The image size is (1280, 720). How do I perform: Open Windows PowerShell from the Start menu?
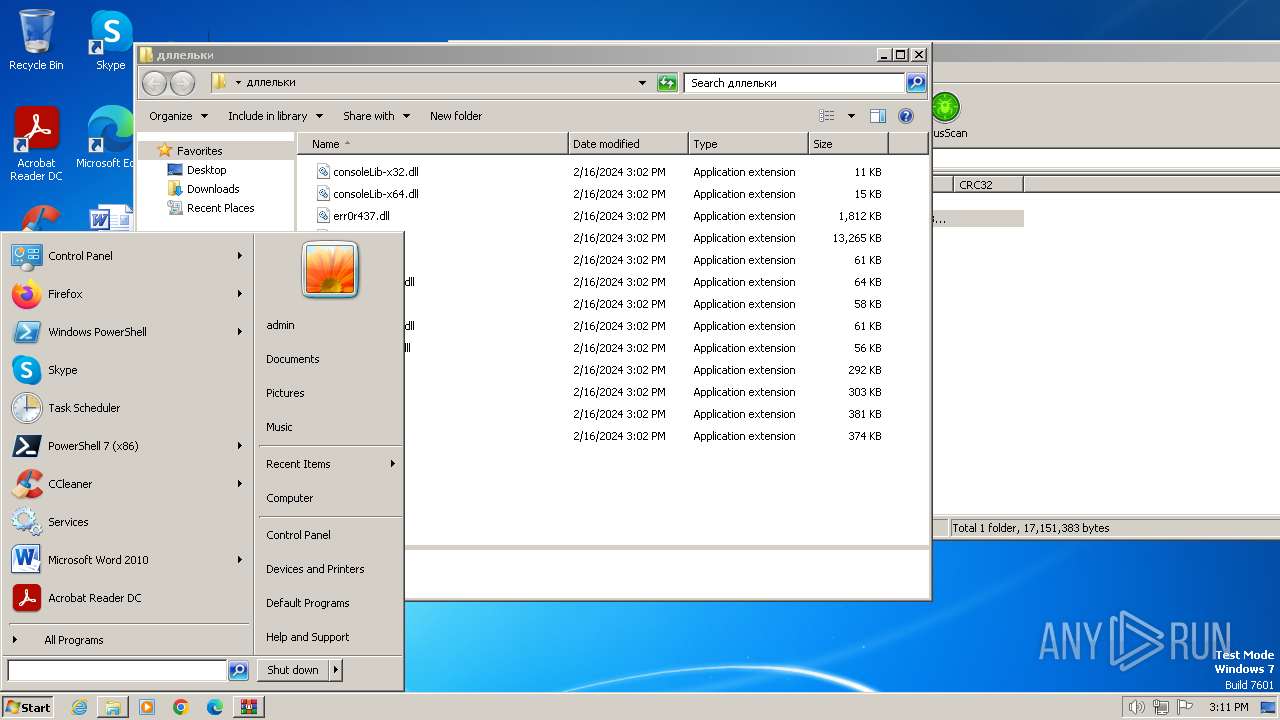coord(127,332)
